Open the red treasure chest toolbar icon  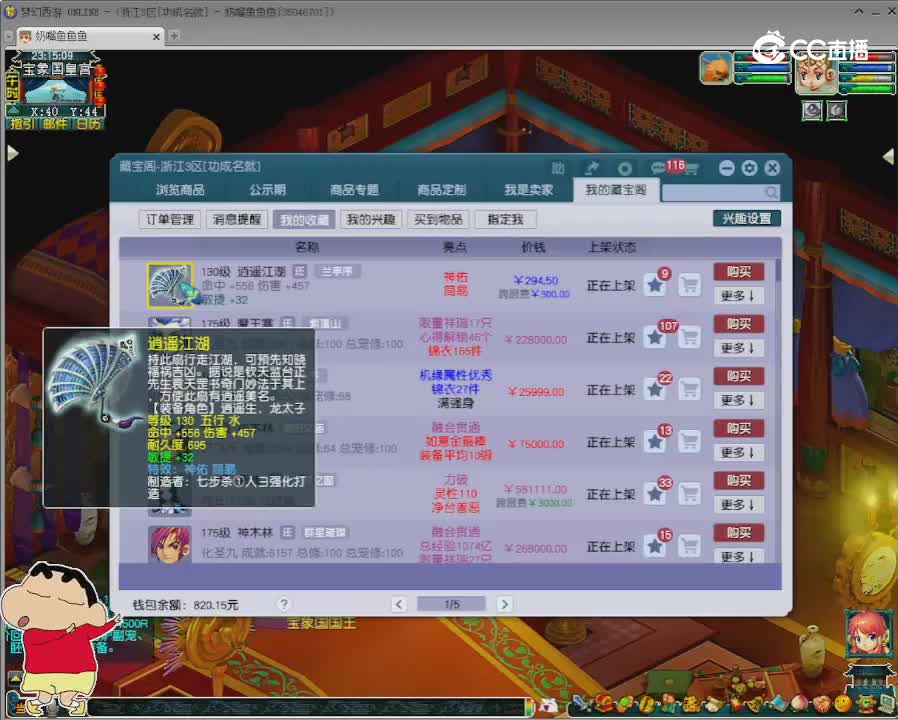pyautogui.click(x=603, y=703)
